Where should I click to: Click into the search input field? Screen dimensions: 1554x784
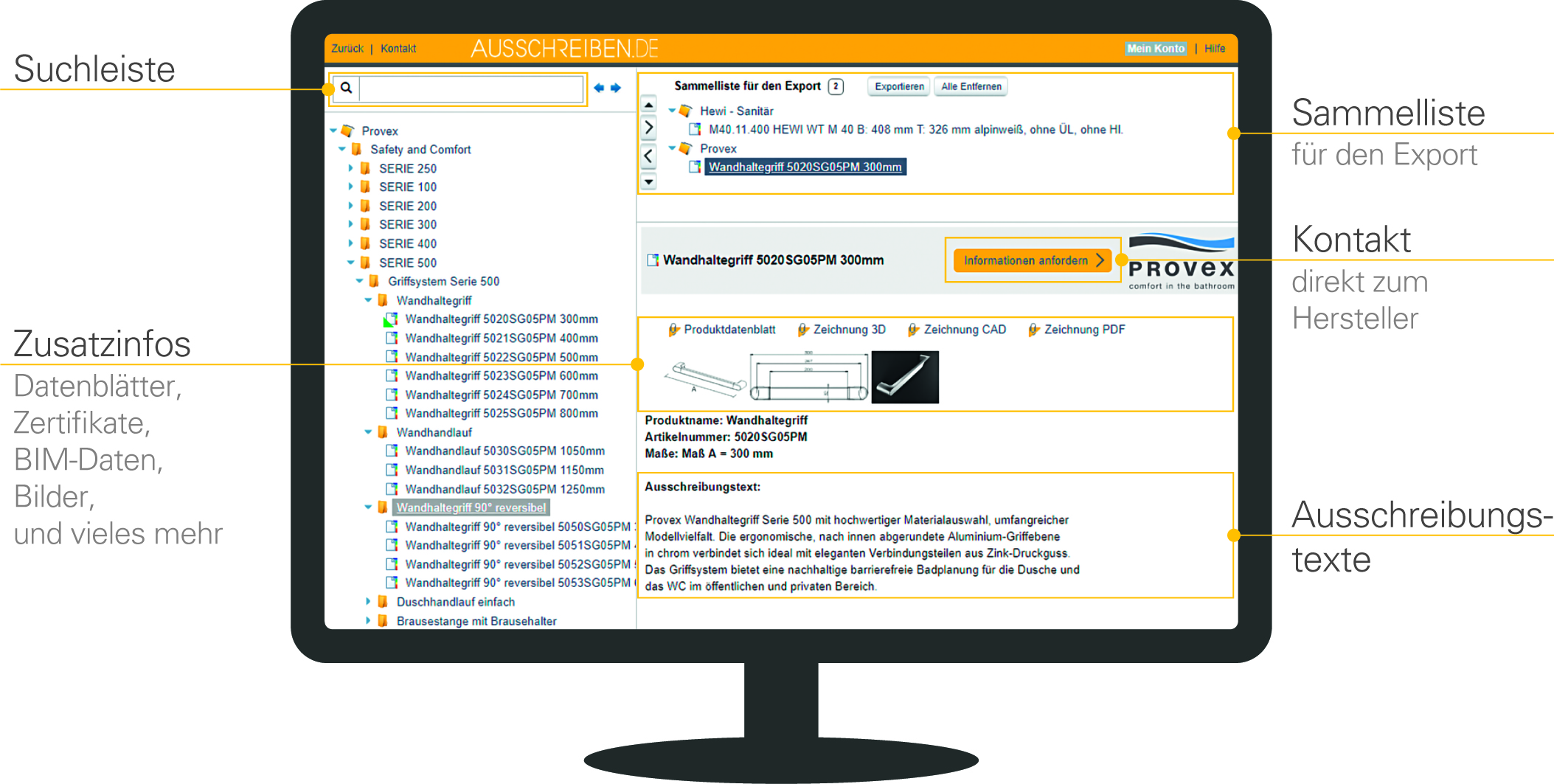(x=471, y=89)
